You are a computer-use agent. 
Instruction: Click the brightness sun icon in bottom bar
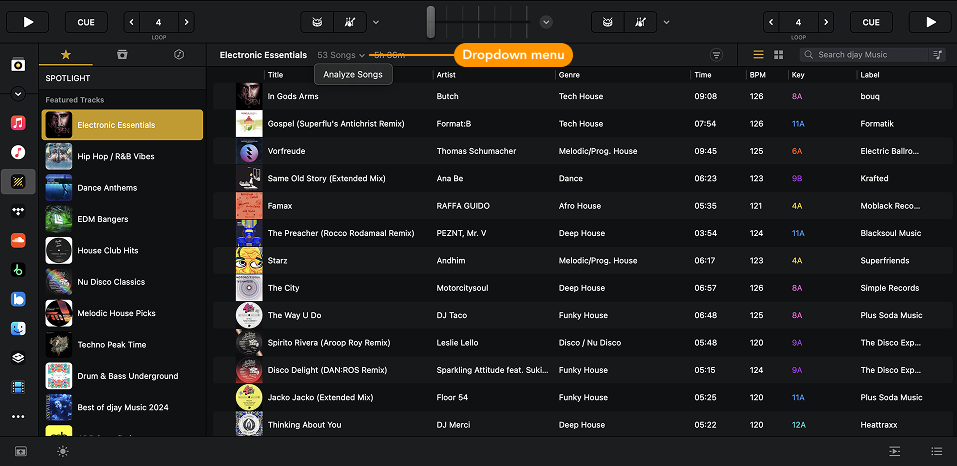pos(63,451)
